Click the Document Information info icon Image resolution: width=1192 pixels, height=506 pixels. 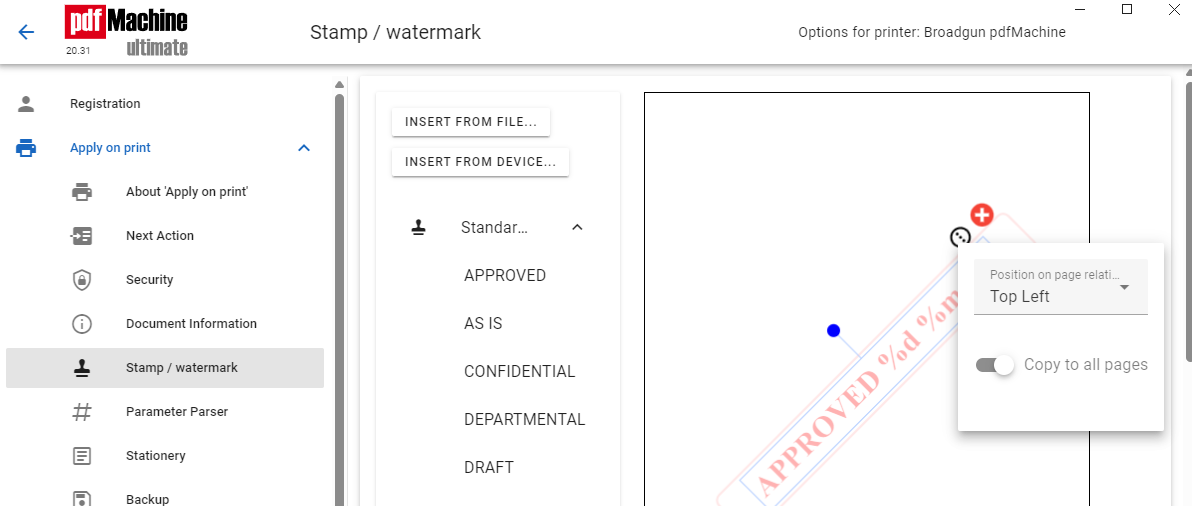pos(82,324)
